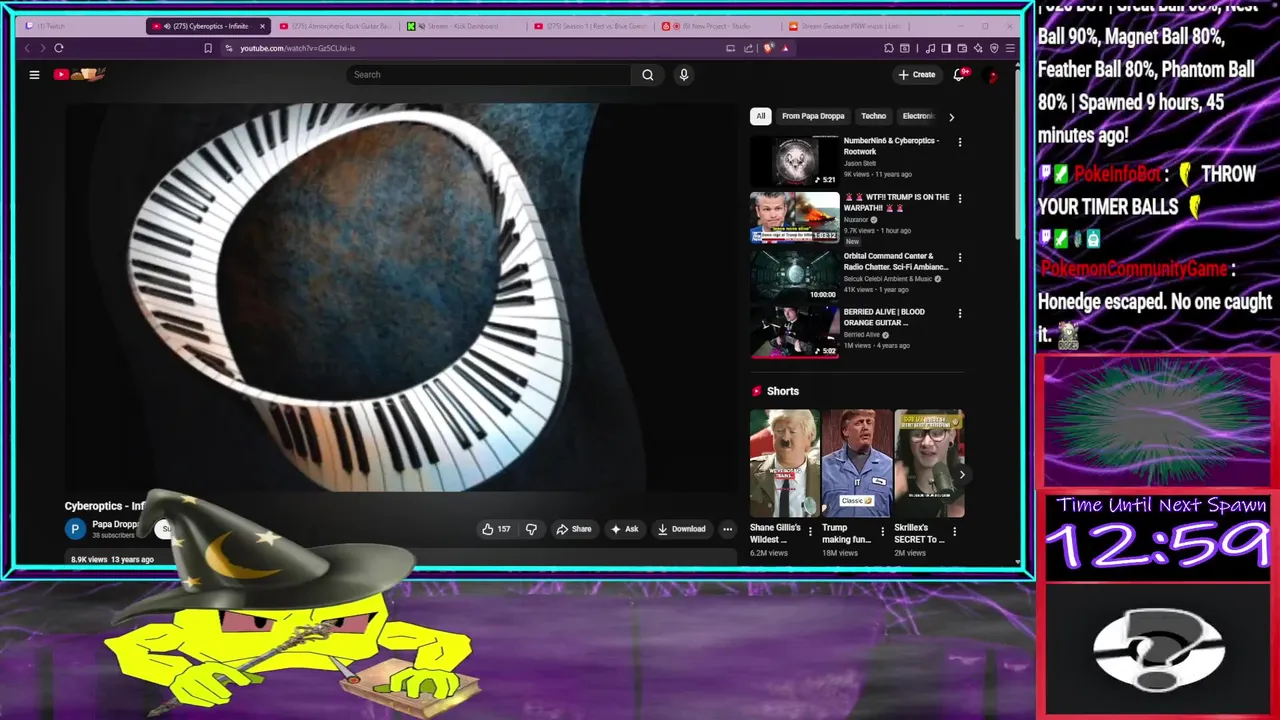Open Orbital Command Center video thumbnail
The height and width of the screenshot is (720, 1280).
point(795,275)
